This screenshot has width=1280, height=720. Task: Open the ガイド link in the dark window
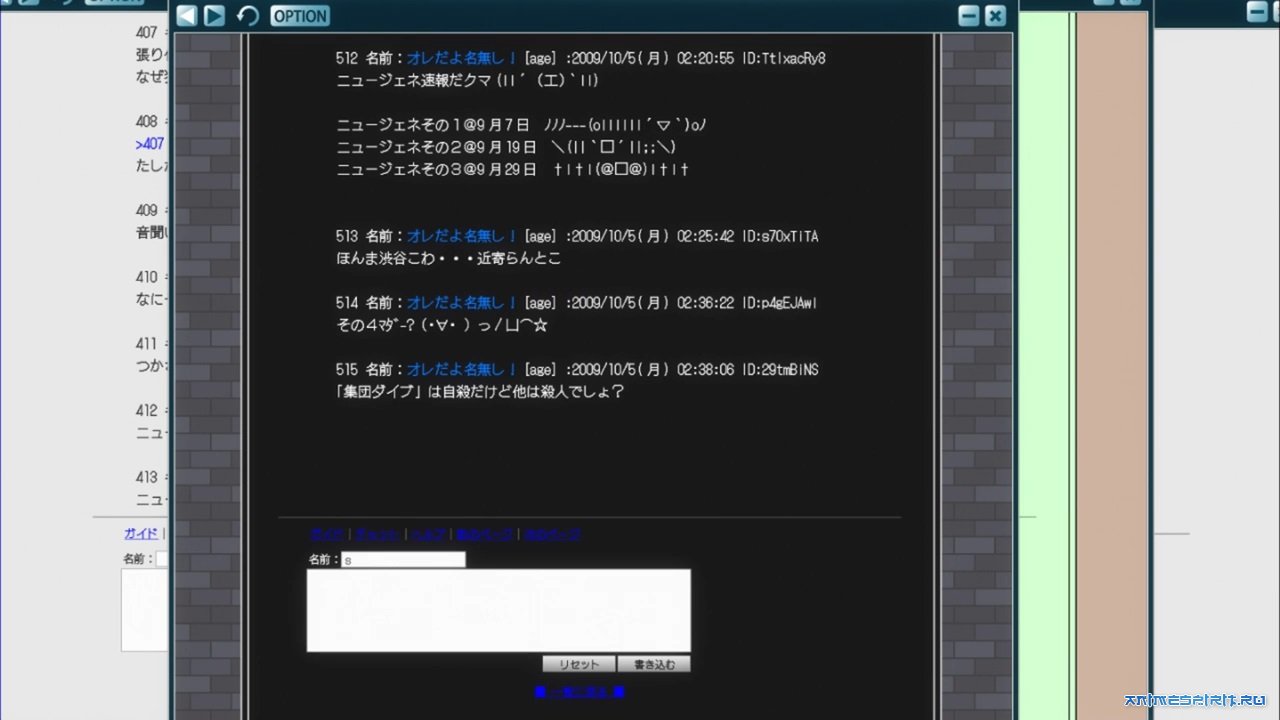(326, 535)
